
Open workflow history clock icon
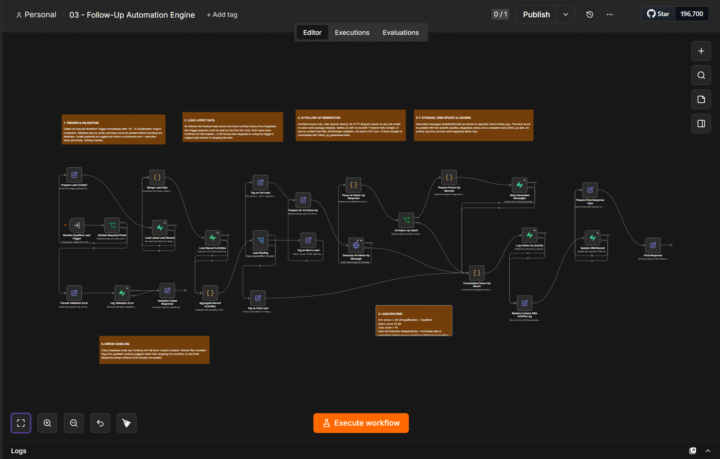(590, 15)
